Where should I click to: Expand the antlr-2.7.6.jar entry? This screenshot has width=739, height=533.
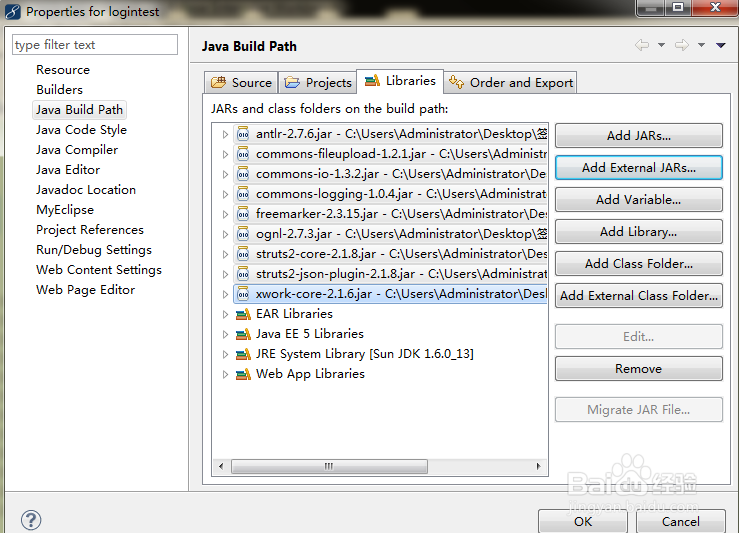[x=225, y=134]
